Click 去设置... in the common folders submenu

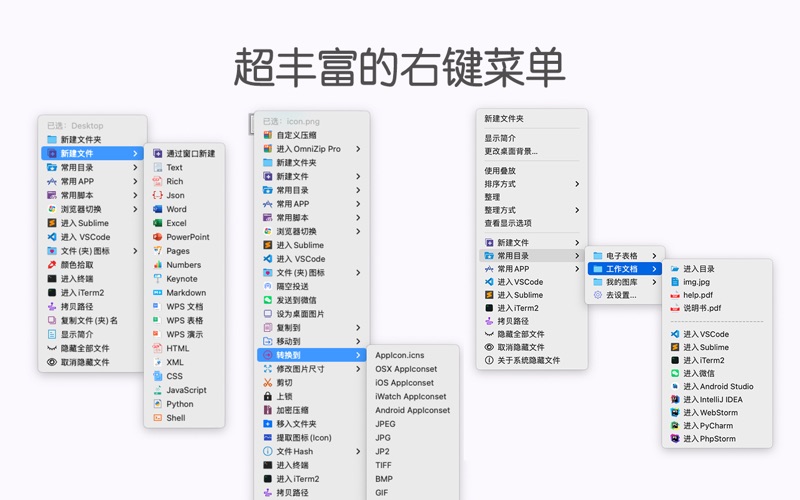click(x=620, y=295)
